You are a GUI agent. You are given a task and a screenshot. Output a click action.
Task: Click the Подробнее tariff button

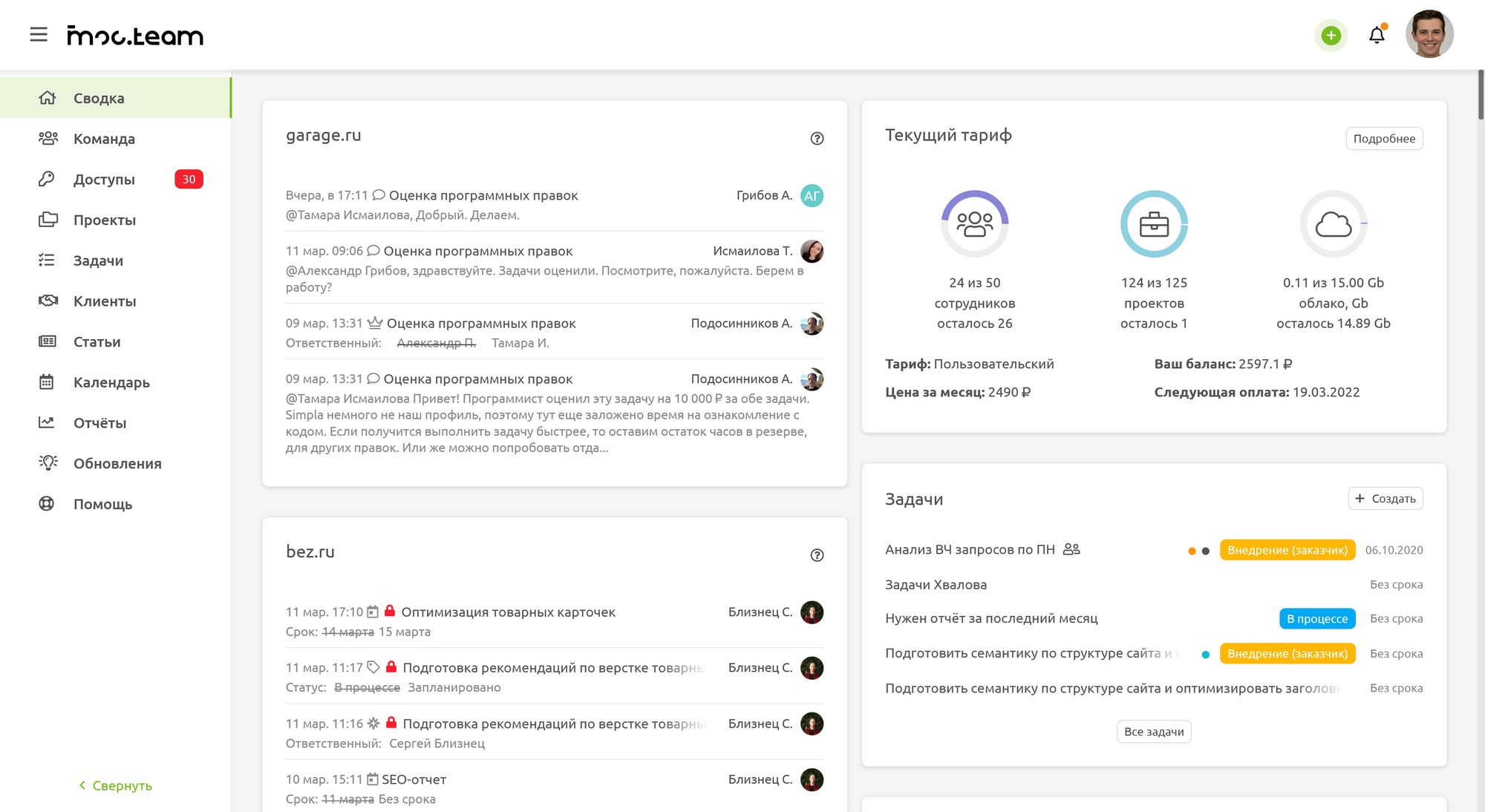coord(1383,139)
